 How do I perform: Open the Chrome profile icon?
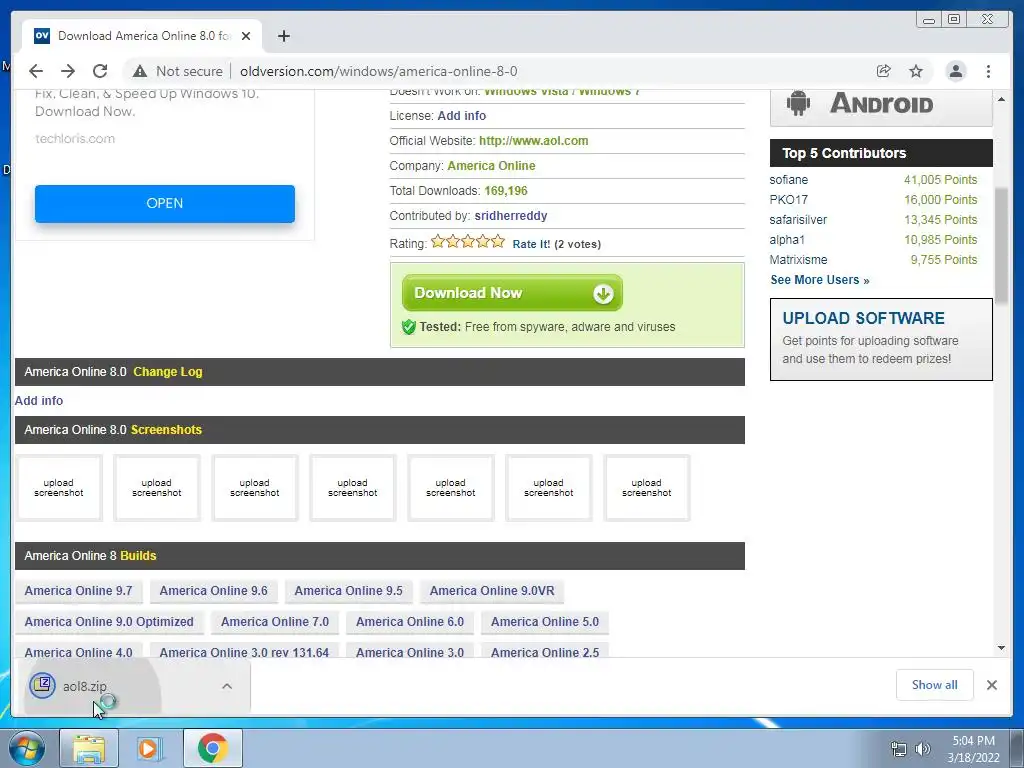[x=956, y=71]
